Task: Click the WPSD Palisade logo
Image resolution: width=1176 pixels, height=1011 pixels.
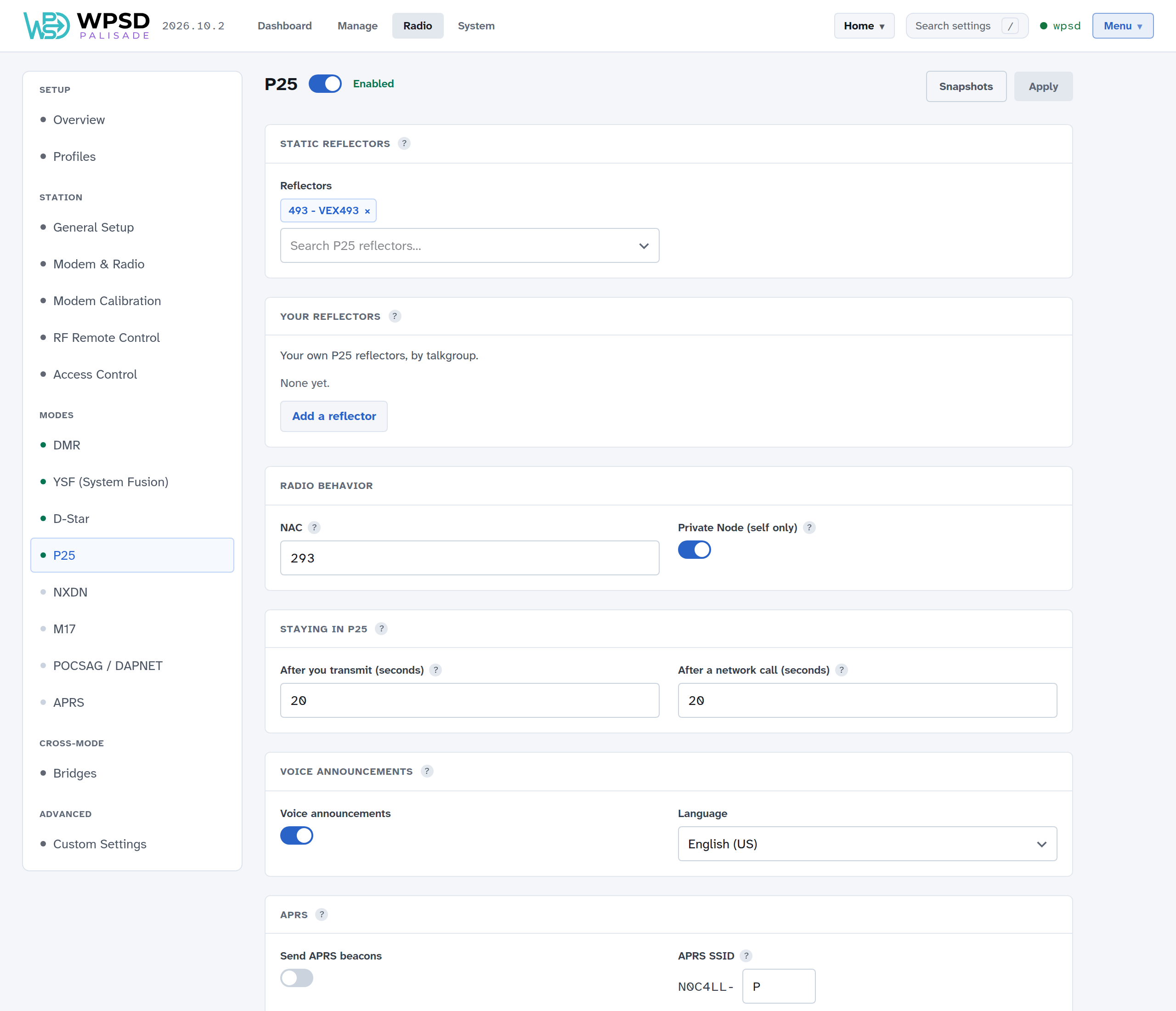Action: pyautogui.click(x=86, y=26)
